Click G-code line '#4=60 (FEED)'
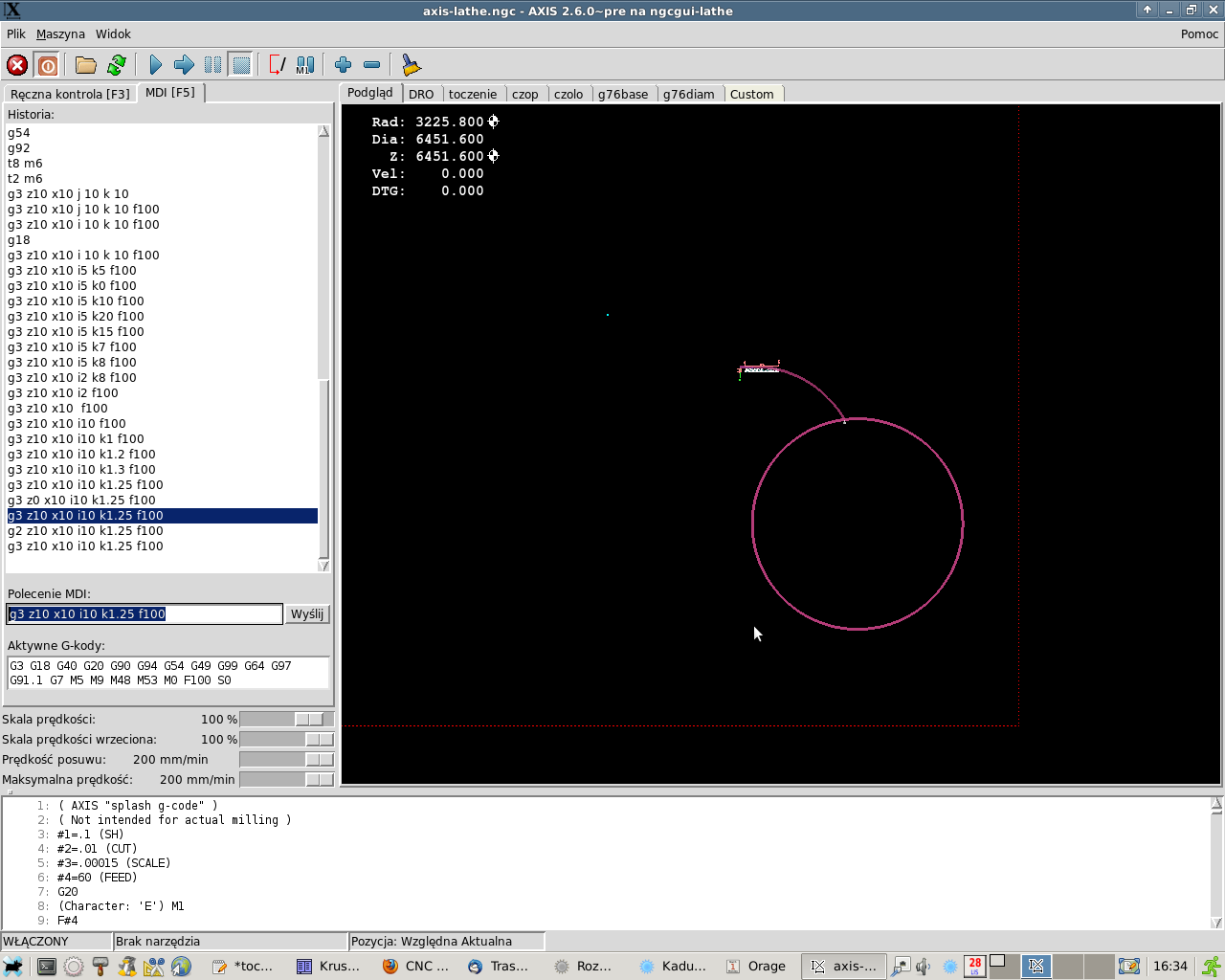The image size is (1225, 980). [98, 878]
